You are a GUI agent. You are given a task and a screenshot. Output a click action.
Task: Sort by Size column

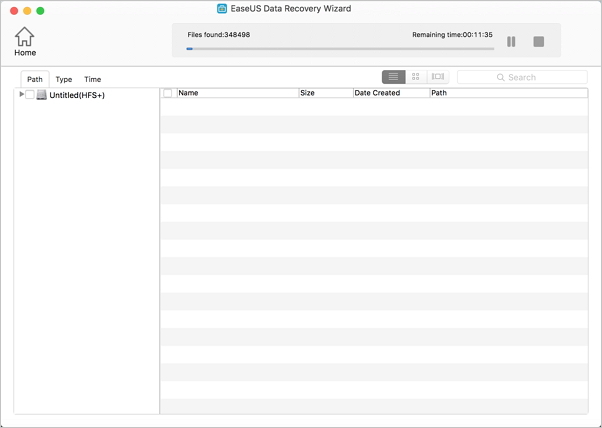point(326,93)
